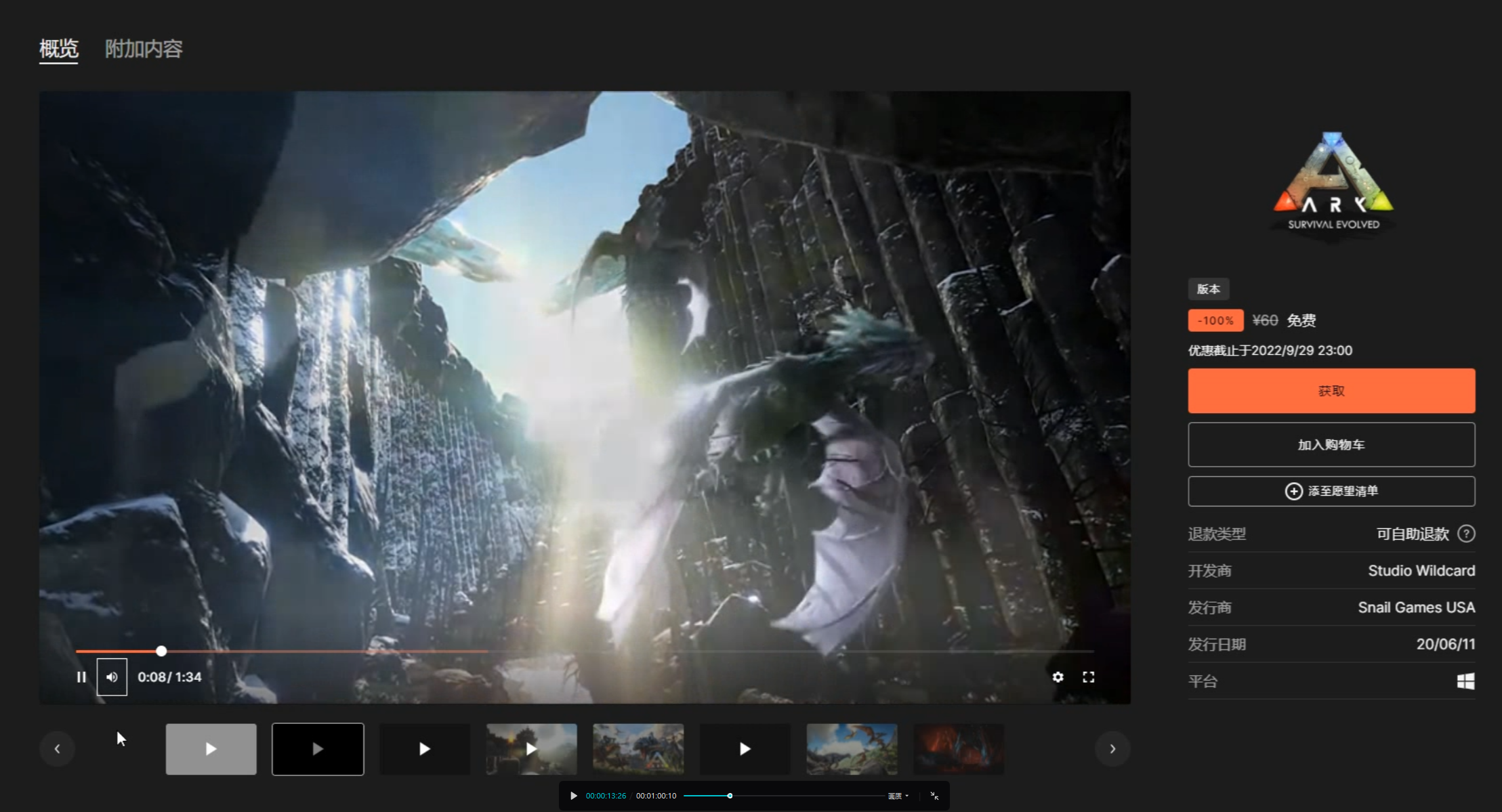This screenshot has width=1502, height=812.
Task: Select the first gray video thumbnail
Action: (x=211, y=748)
